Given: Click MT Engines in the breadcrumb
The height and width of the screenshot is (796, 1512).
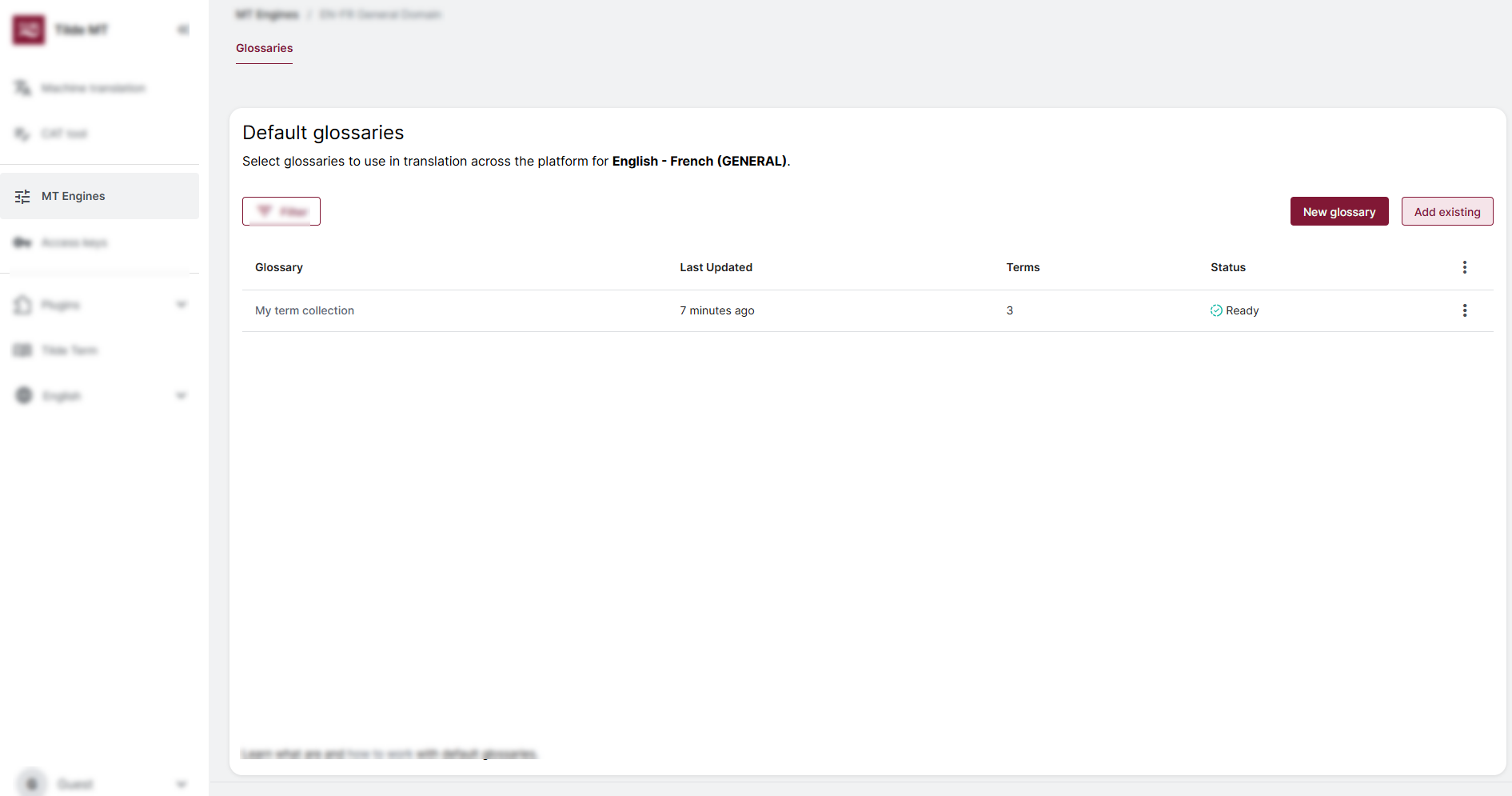Looking at the screenshot, I should (267, 14).
